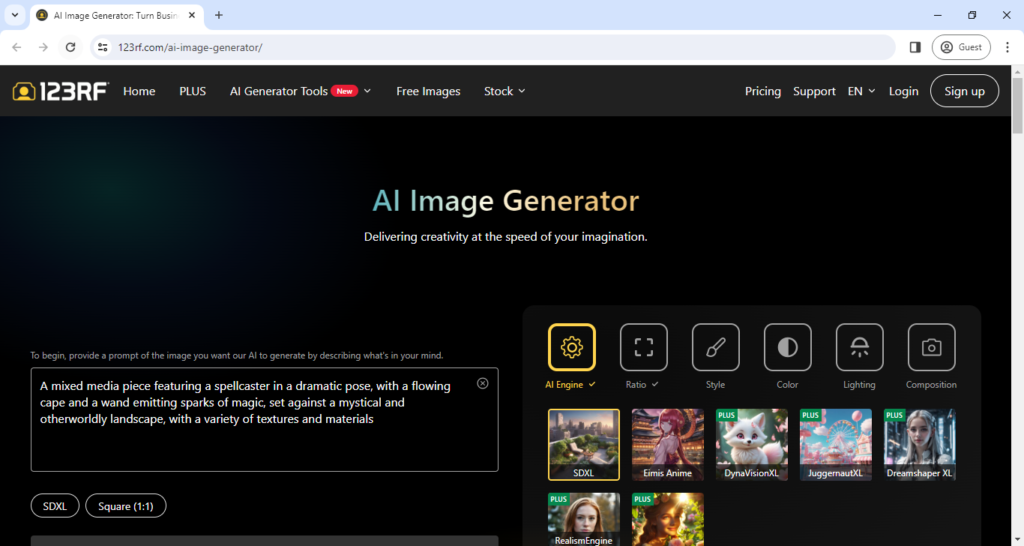1024x546 pixels.
Task: Open the Login link
Action: 903,91
